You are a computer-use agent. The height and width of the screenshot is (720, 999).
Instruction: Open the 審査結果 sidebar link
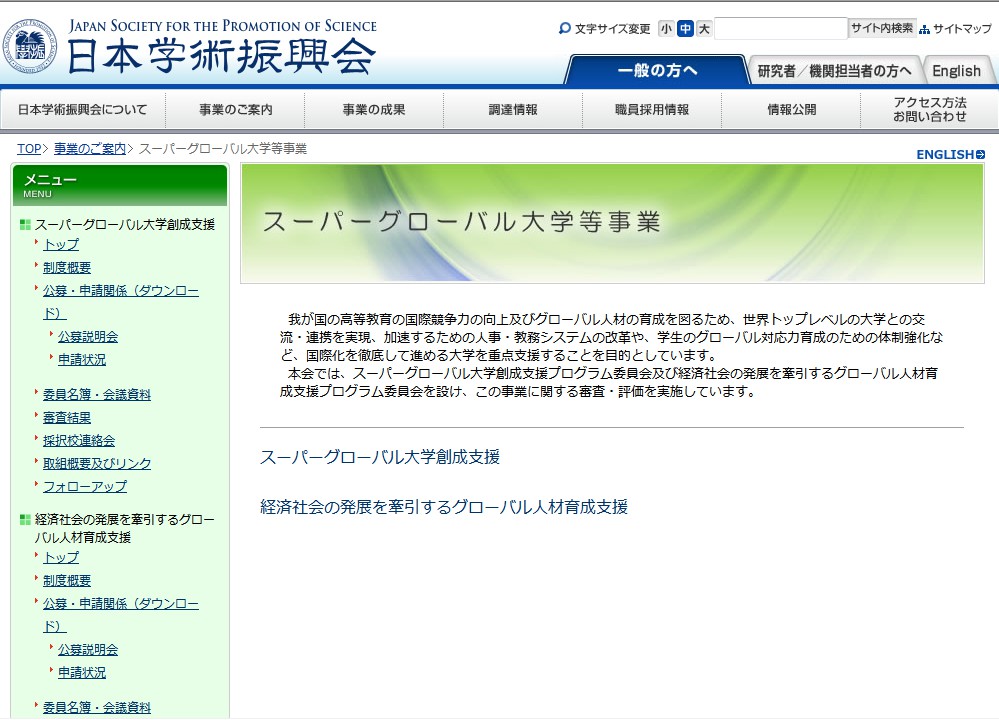pyautogui.click(x=67, y=417)
